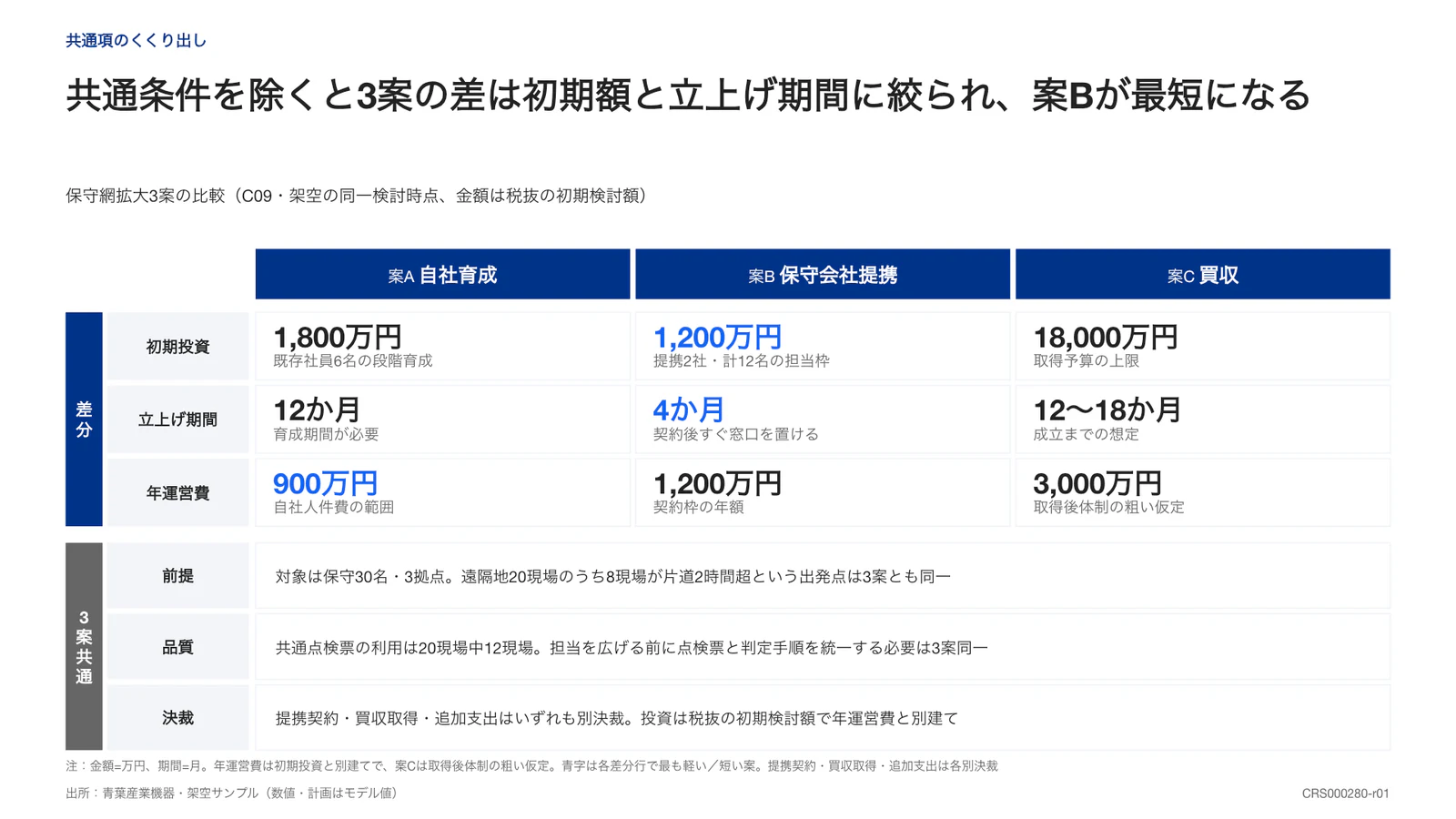Click the 品質 row text about 共通点検票
Screen dimensions: 1456x819
632,648
